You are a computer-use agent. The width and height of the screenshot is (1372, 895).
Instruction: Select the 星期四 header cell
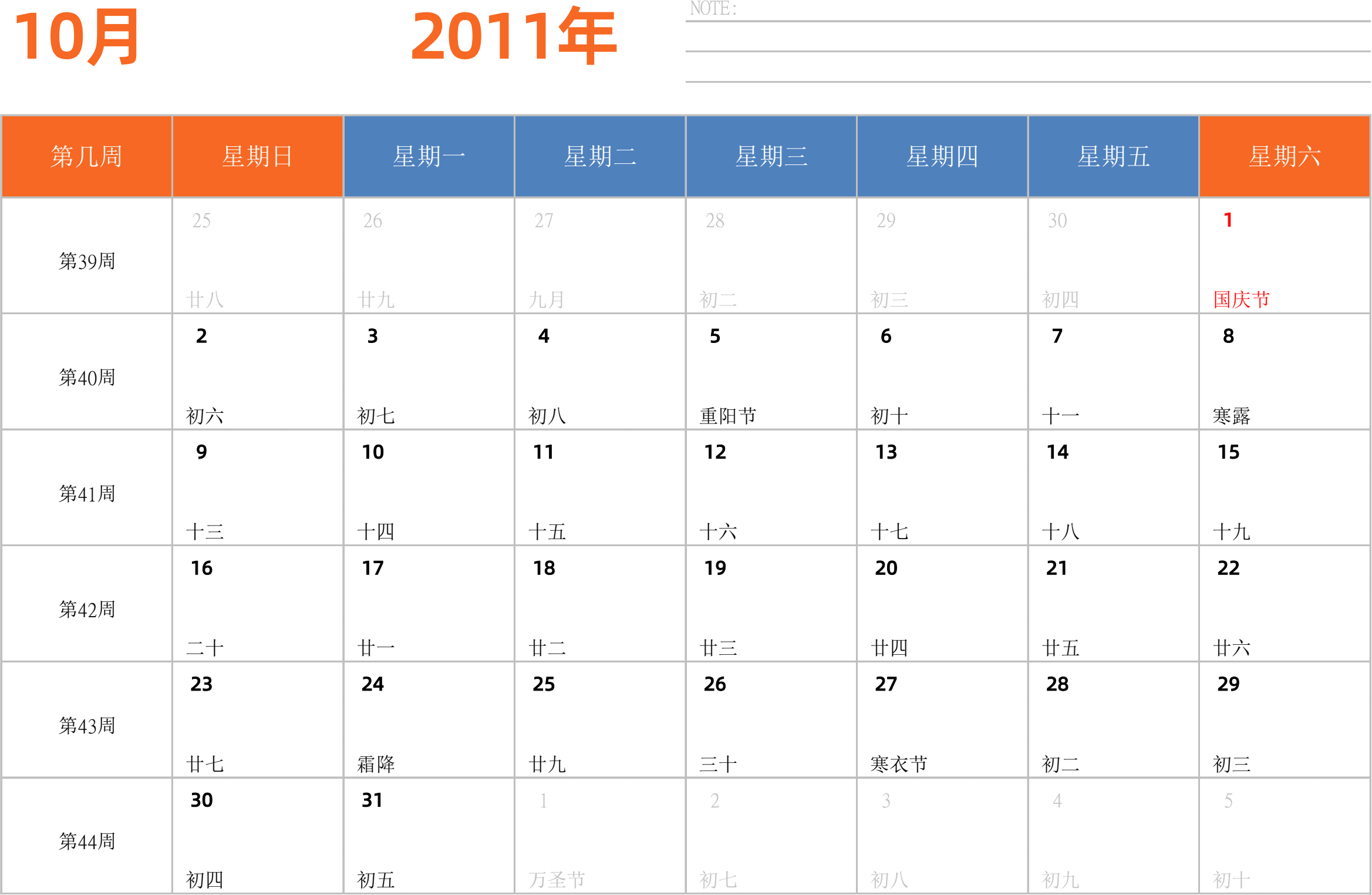click(942, 156)
